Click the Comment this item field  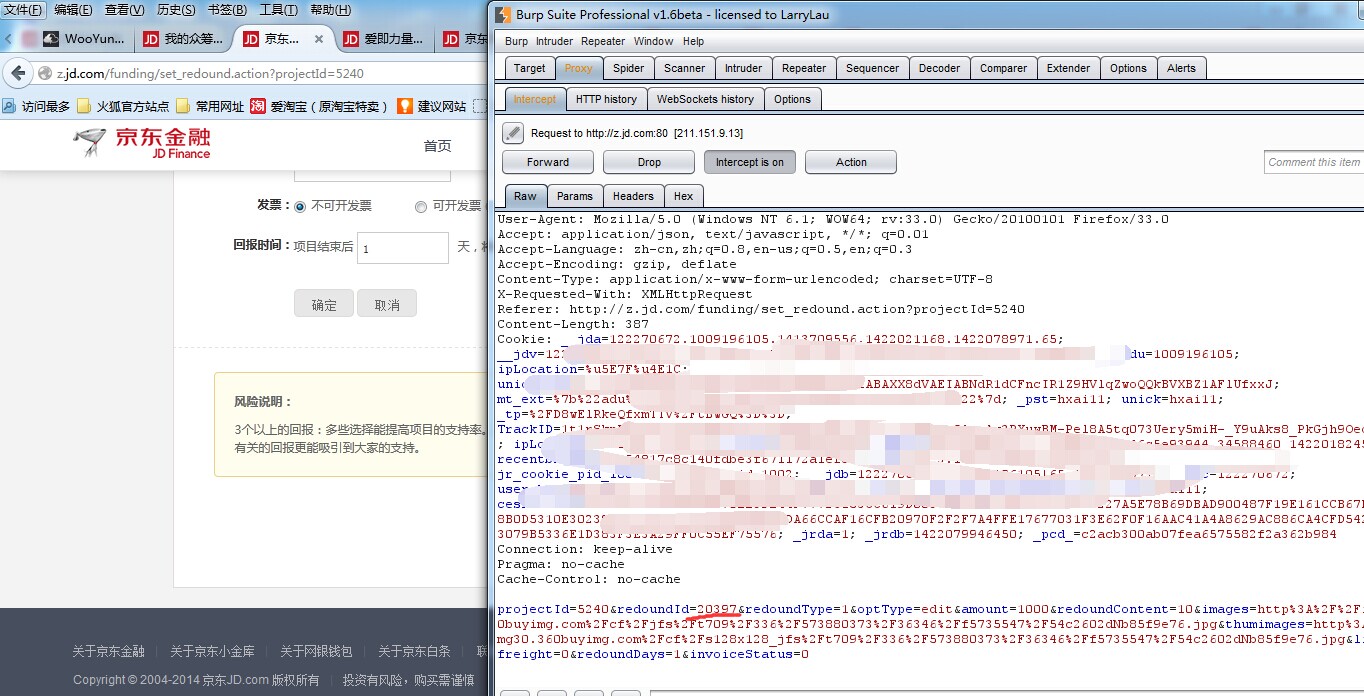1313,162
